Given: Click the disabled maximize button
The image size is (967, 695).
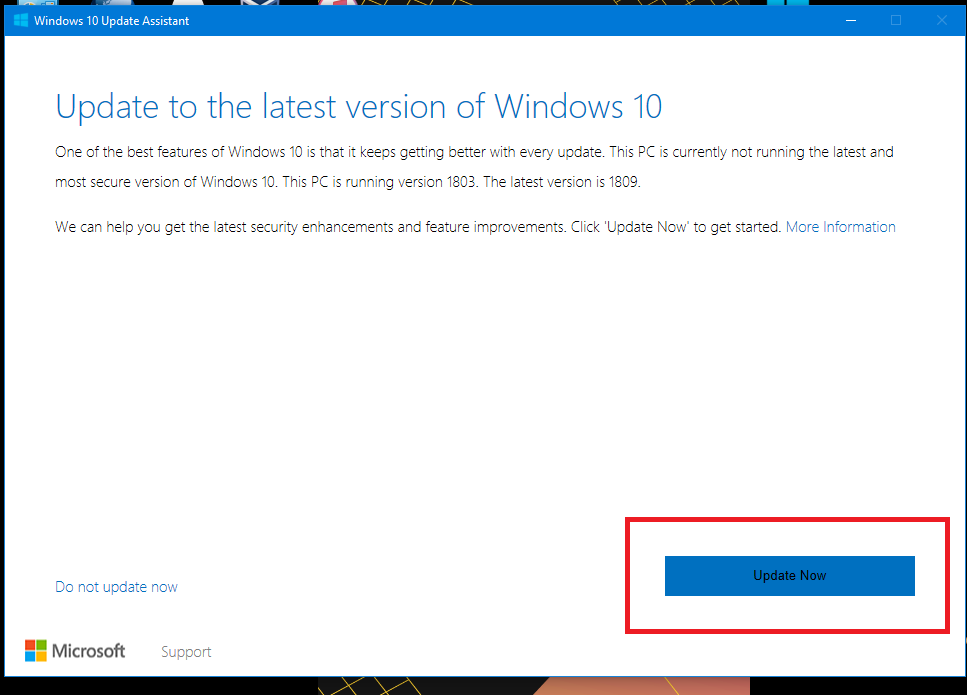Looking at the screenshot, I should coord(895,20).
